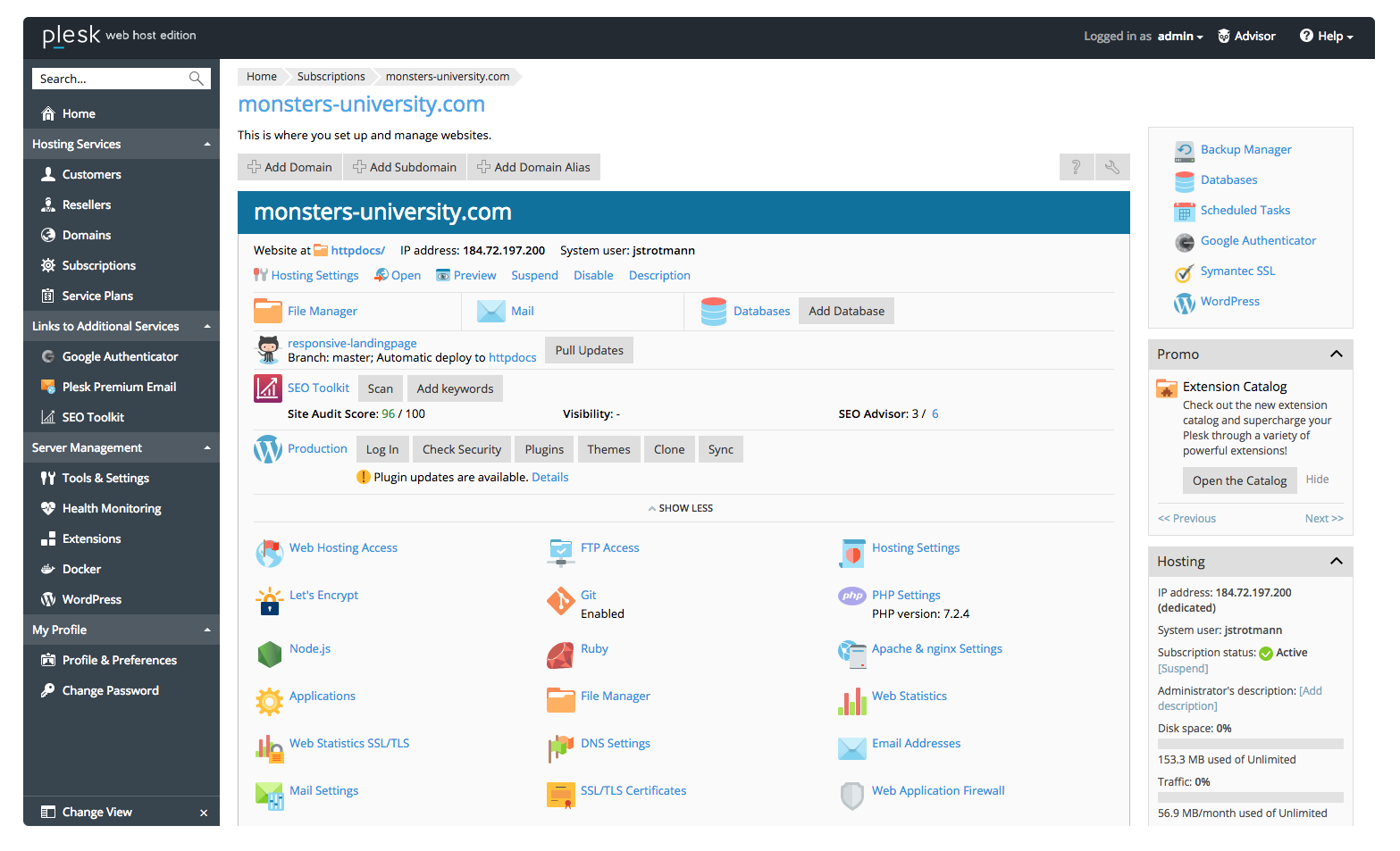1400x851 pixels.
Task: Click the GitHub octocat repository icon
Action: (268, 350)
